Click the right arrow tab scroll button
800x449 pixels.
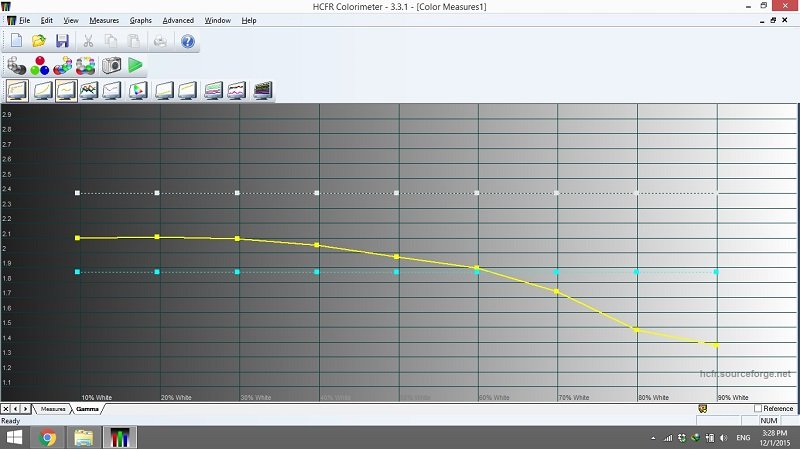click(26, 409)
